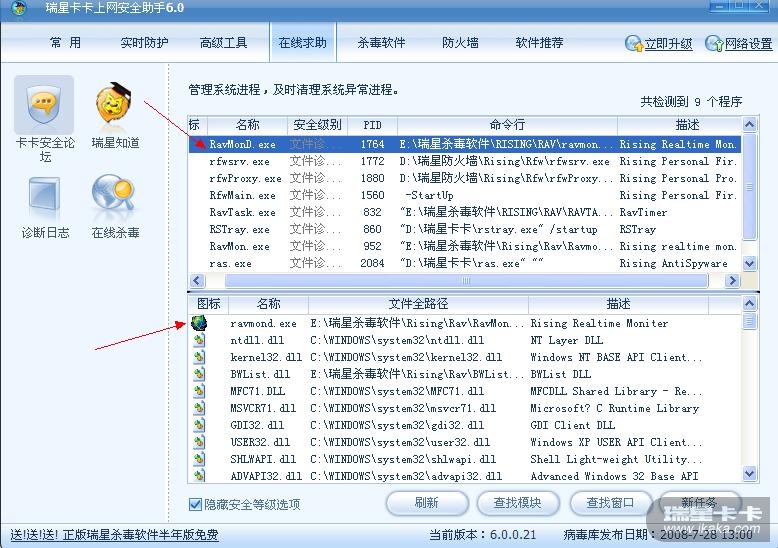The width and height of the screenshot is (778, 548).
Task: Select the MFC71.DLL module name
Action: coord(258,391)
